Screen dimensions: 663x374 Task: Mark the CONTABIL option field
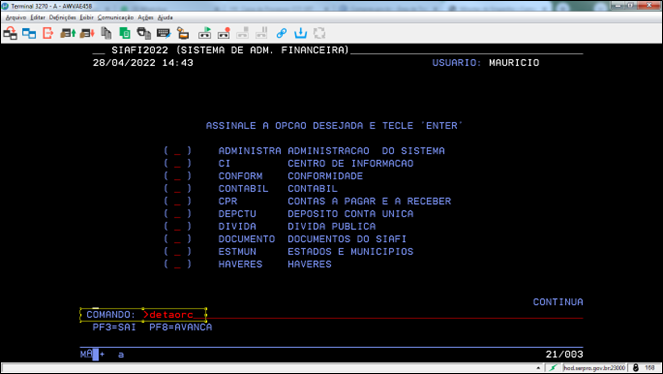pyautogui.click(x=178, y=189)
